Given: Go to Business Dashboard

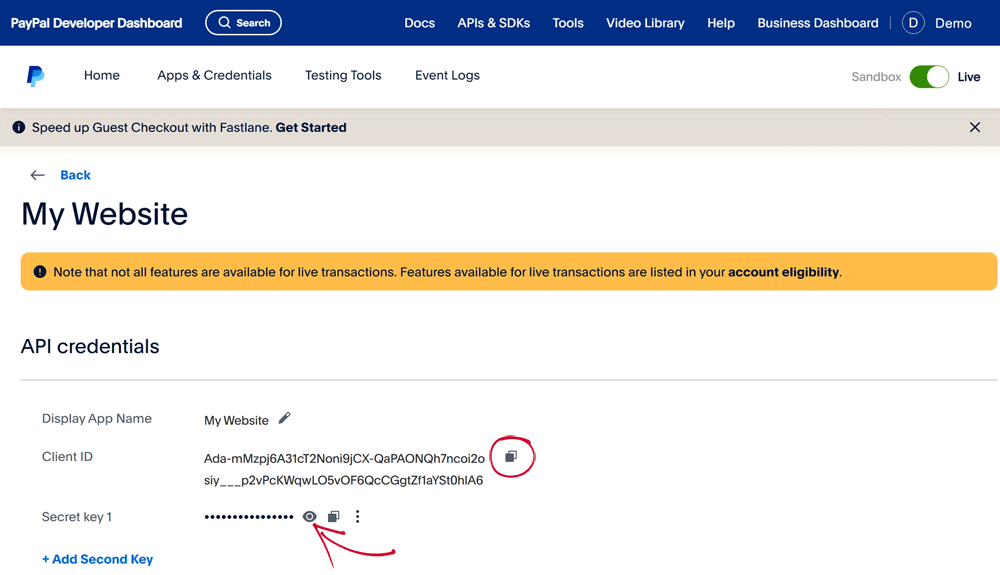Looking at the screenshot, I should tap(817, 23).
